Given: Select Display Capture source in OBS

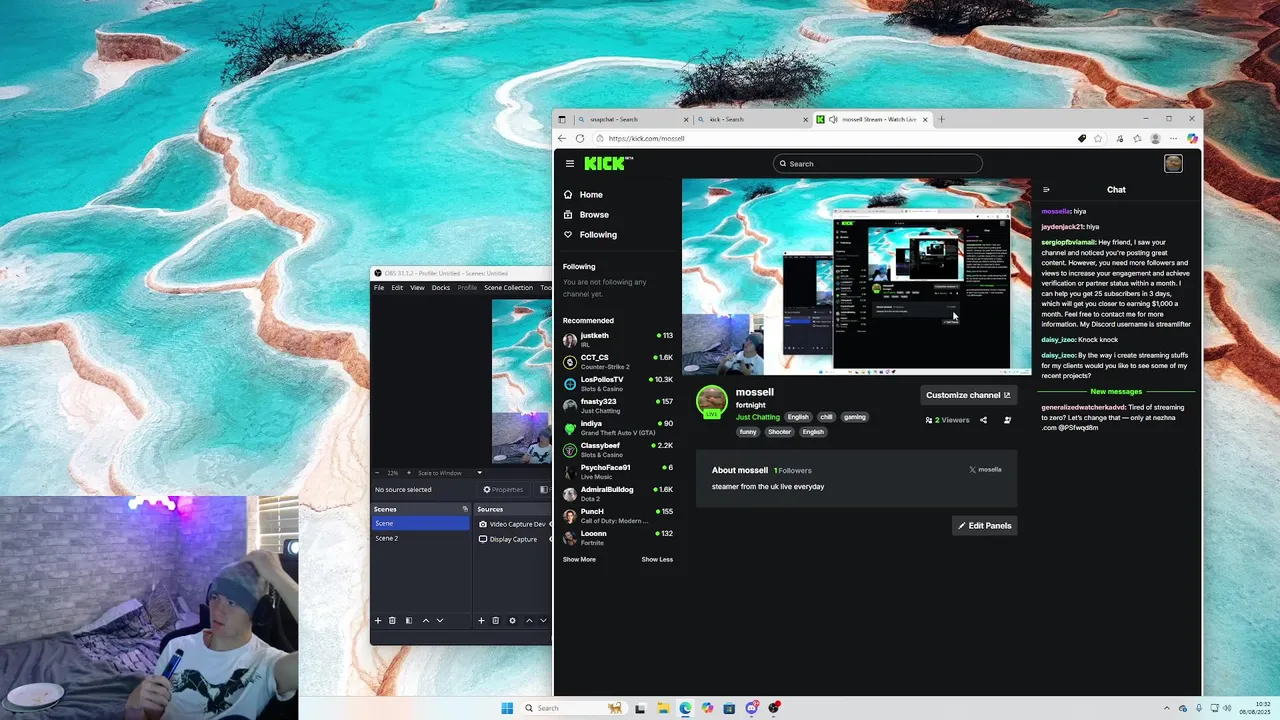Looking at the screenshot, I should tap(513, 539).
